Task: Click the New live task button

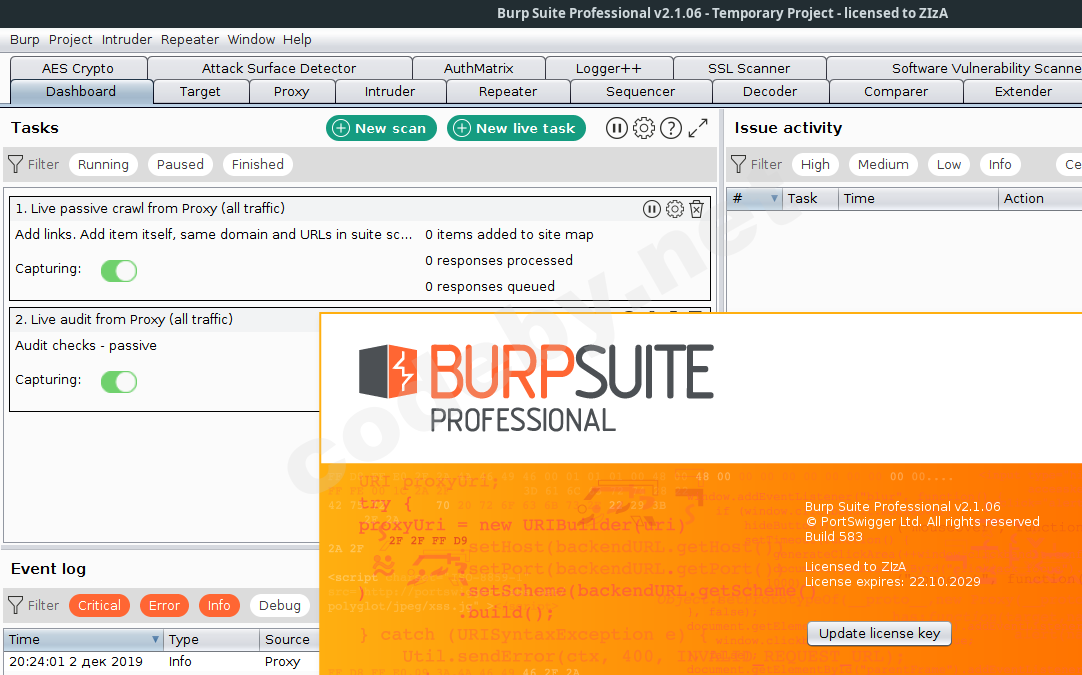Action: tap(516, 128)
